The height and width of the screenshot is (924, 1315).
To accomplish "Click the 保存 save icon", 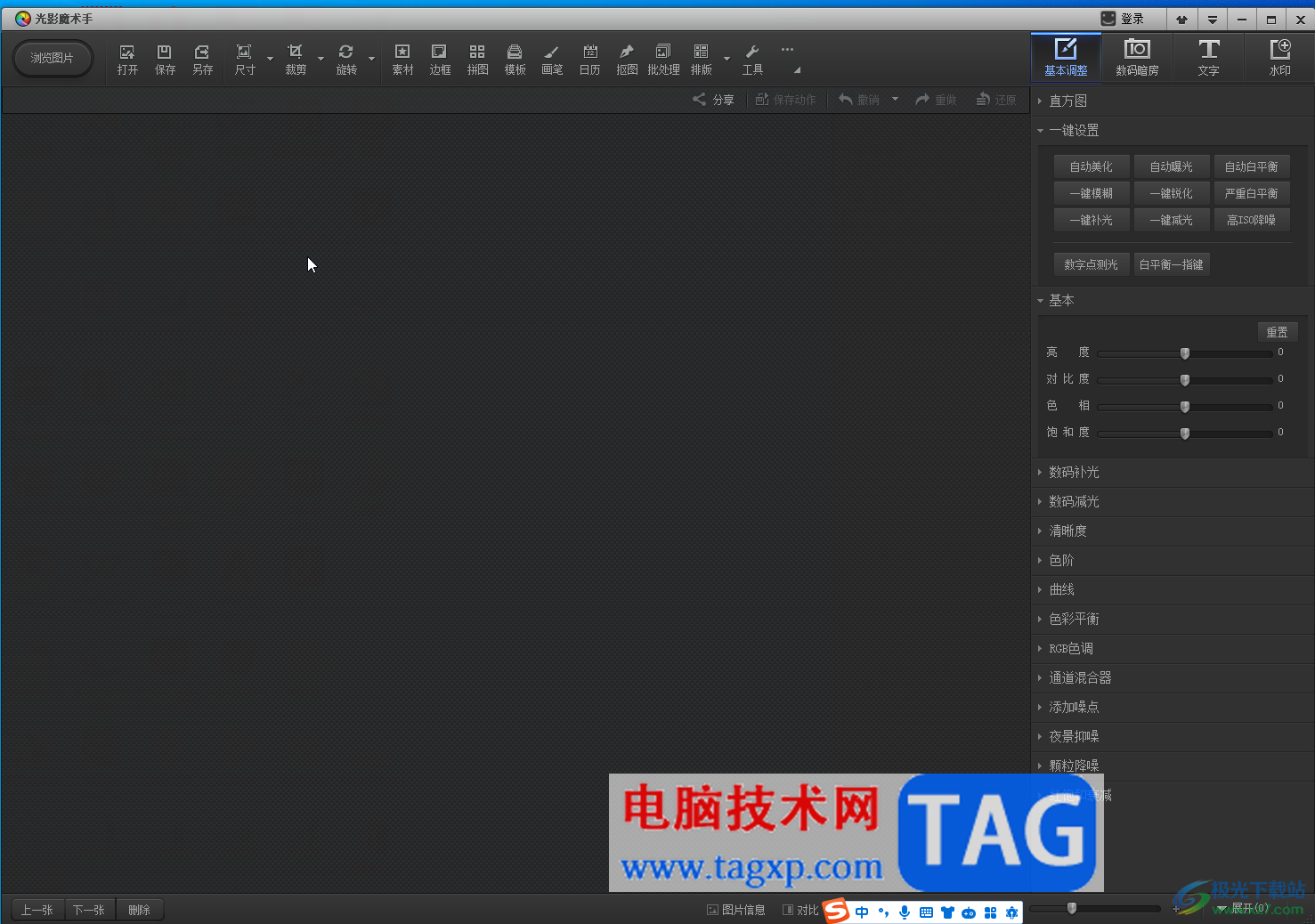I will pyautogui.click(x=165, y=59).
